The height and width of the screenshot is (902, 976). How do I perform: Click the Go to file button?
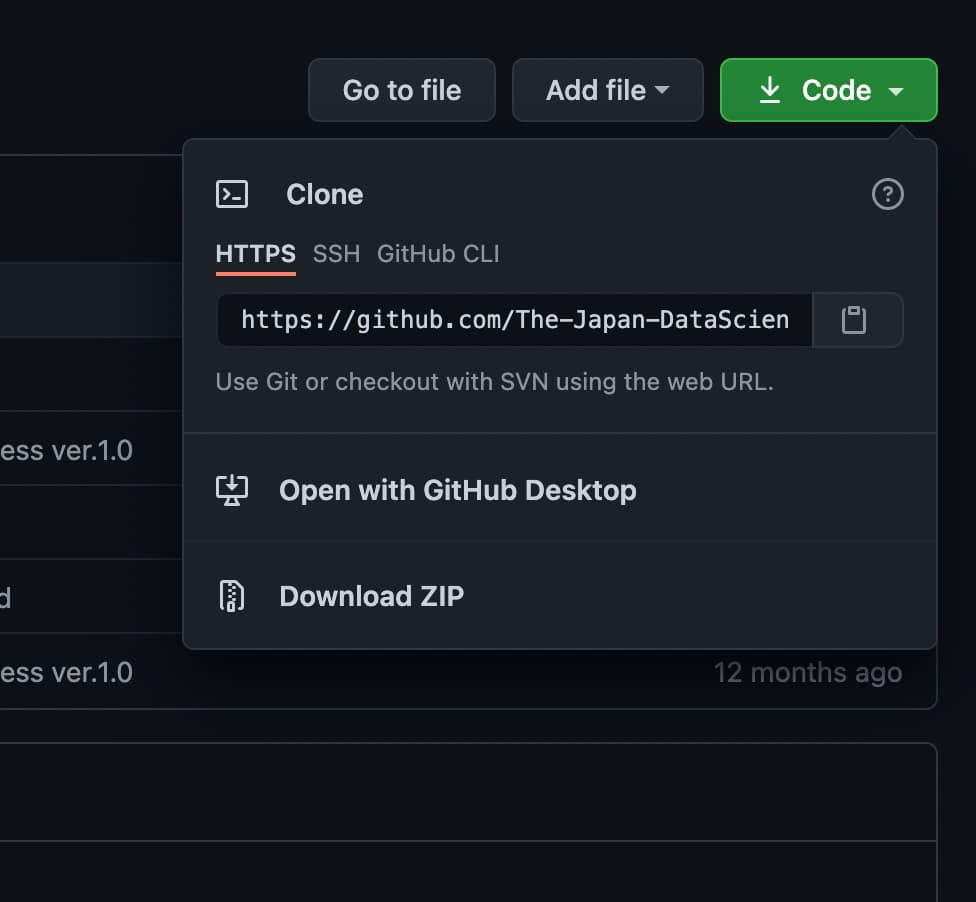[x=401, y=90]
